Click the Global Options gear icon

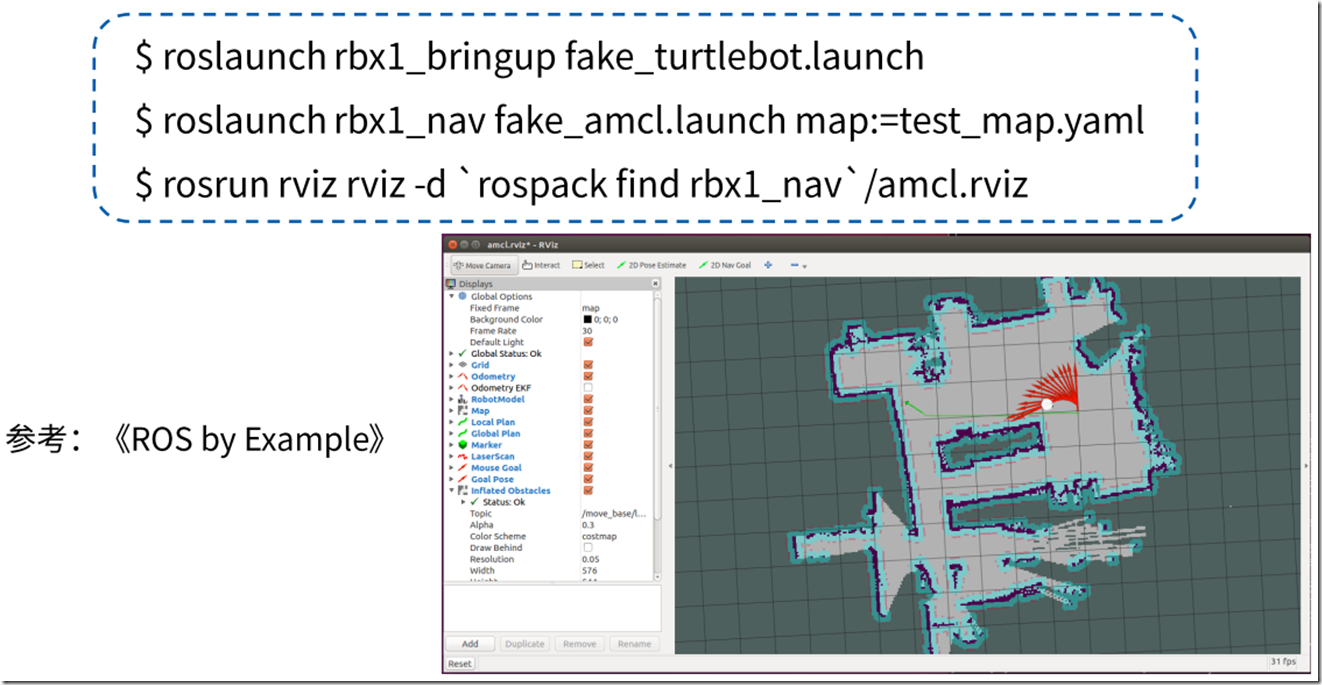click(x=462, y=296)
